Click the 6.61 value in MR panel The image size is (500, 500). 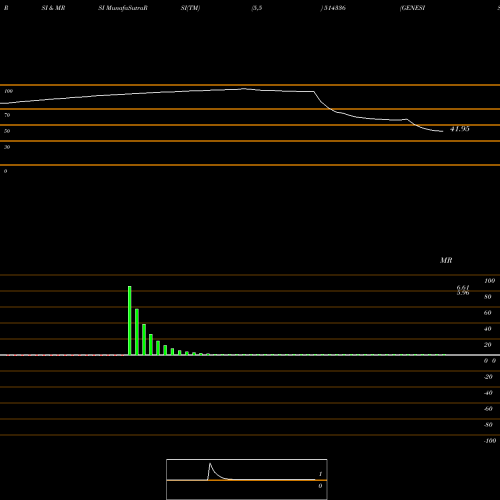coord(463,287)
